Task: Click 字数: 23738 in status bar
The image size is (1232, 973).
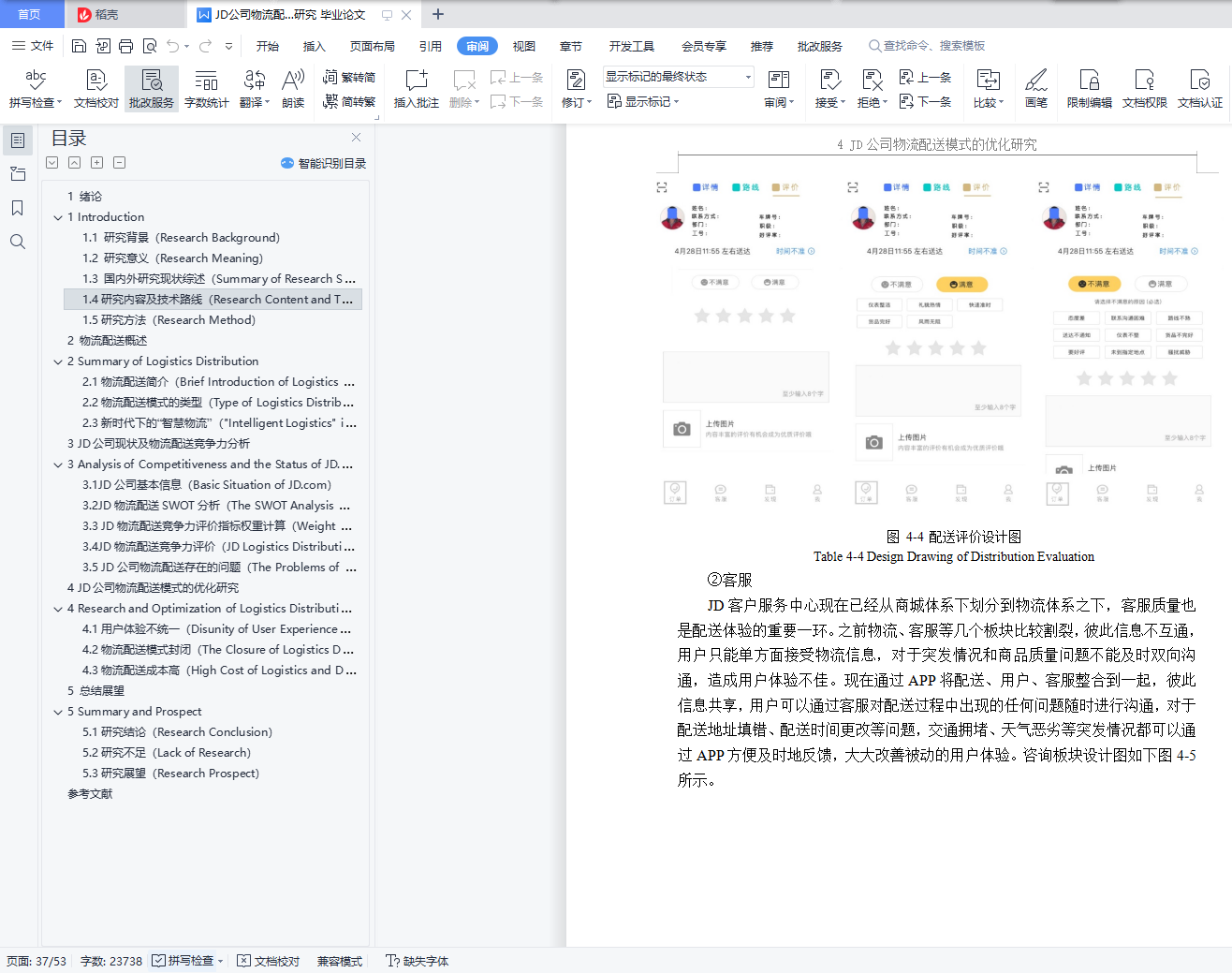Action: (111, 961)
